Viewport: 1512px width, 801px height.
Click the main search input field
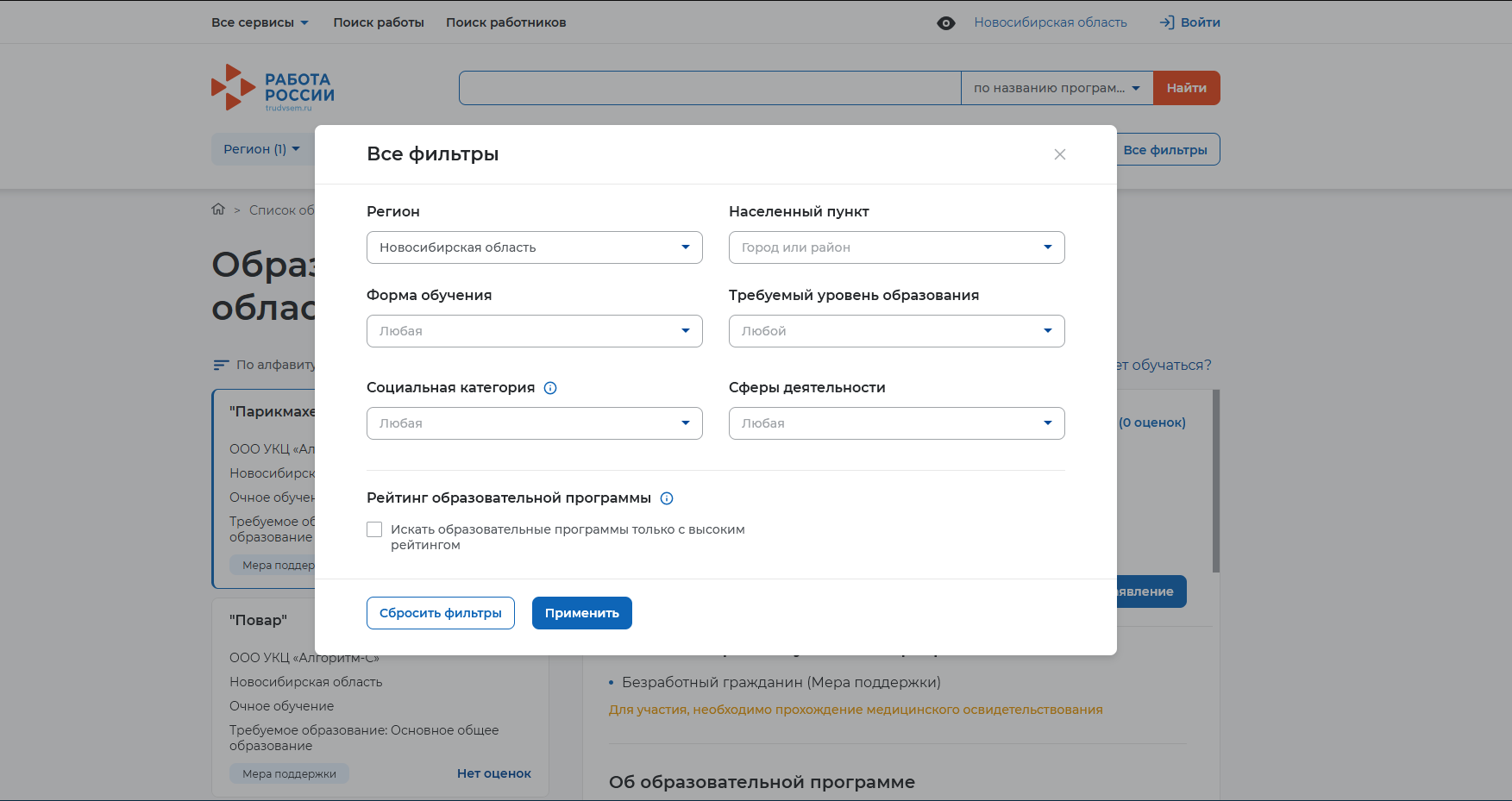(x=709, y=88)
